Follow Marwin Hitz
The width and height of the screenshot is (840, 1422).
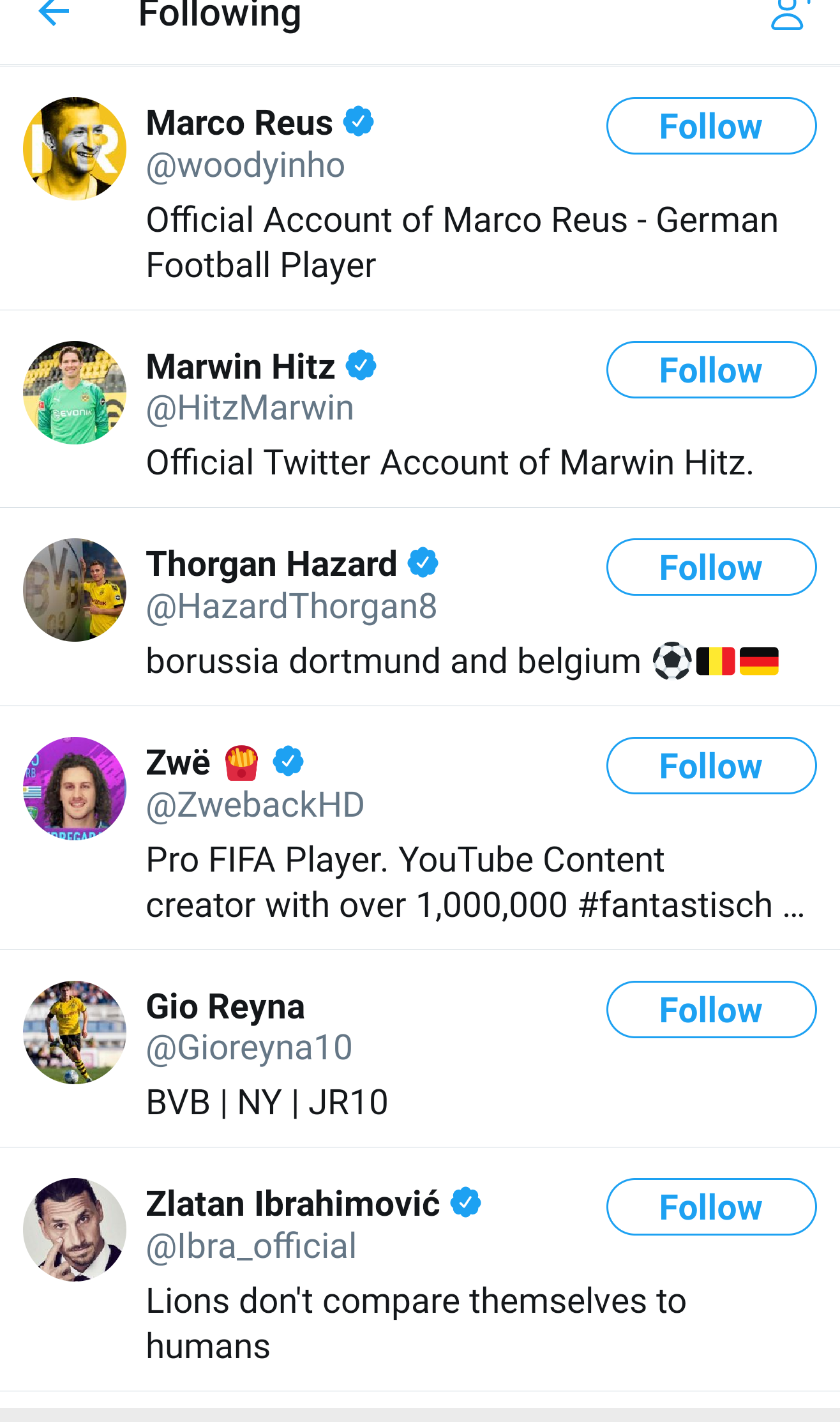click(x=710, y=370)
